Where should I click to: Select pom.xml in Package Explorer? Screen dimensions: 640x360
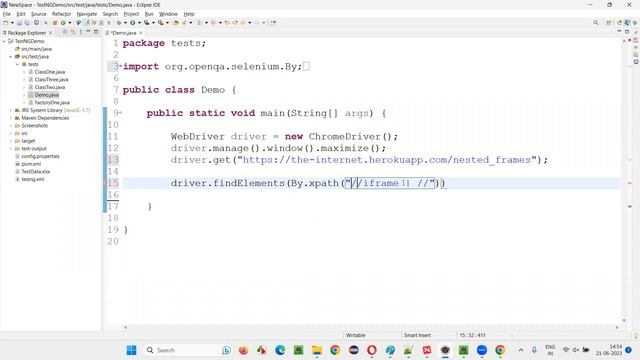[31, 164]
